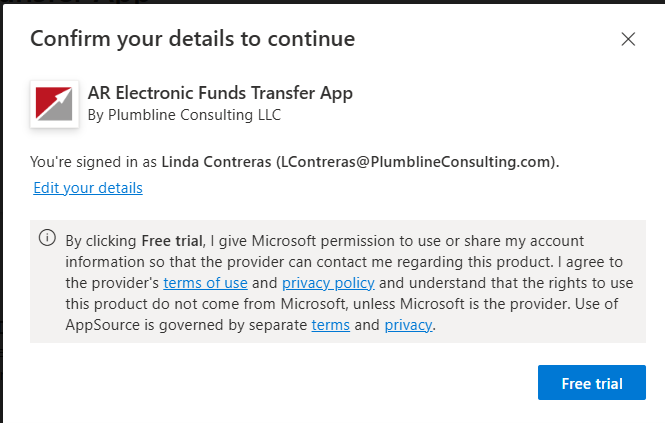Image resolution: width=665 pixels, height=423 pixels.
Task: Click the Confirm your details to continue heading
Action: point(193,39)
